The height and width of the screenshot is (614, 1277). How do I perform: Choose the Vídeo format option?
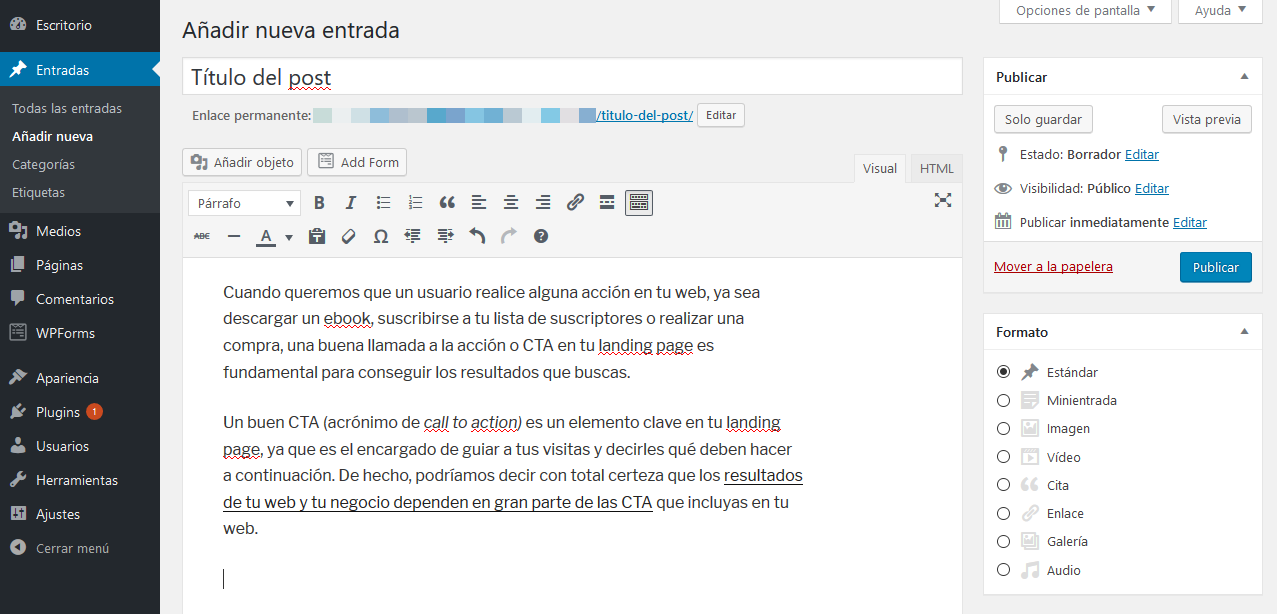[x=1003, y=457]
